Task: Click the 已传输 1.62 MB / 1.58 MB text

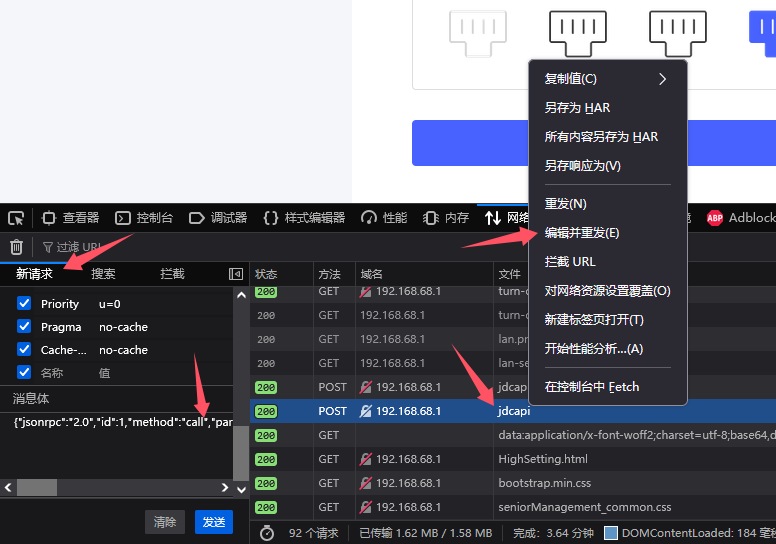Action: pyautogui.click(x=426, y=533)
